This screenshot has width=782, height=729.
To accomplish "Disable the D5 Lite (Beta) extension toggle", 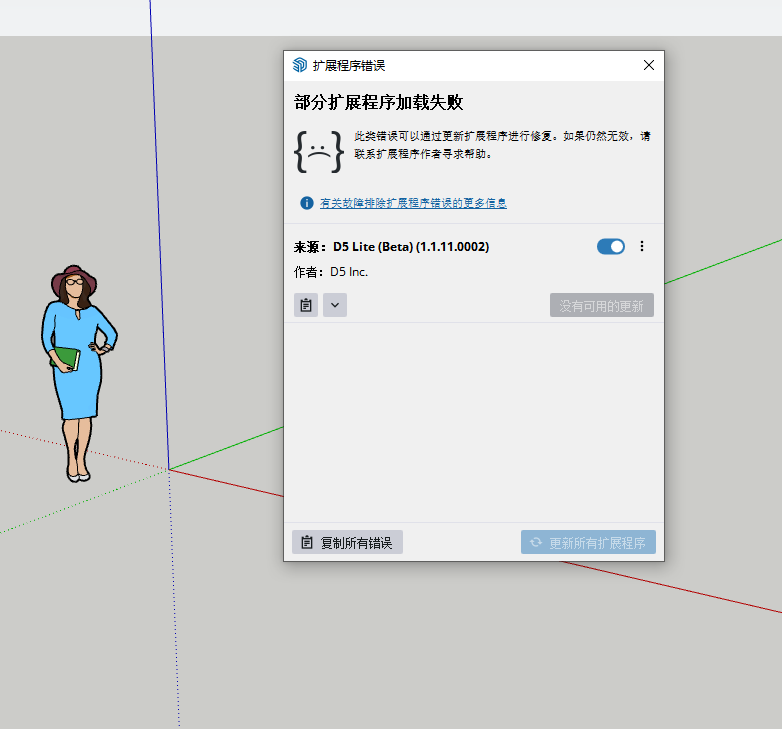I will 610,246.
